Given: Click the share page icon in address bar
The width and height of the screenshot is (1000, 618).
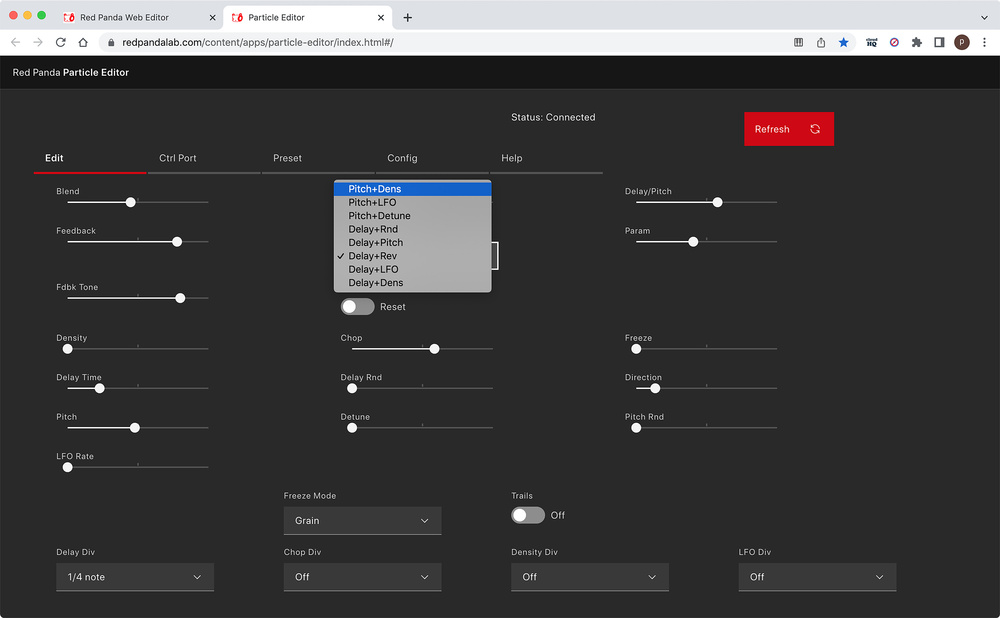Looking at the screenshot, I should (821, 42).
